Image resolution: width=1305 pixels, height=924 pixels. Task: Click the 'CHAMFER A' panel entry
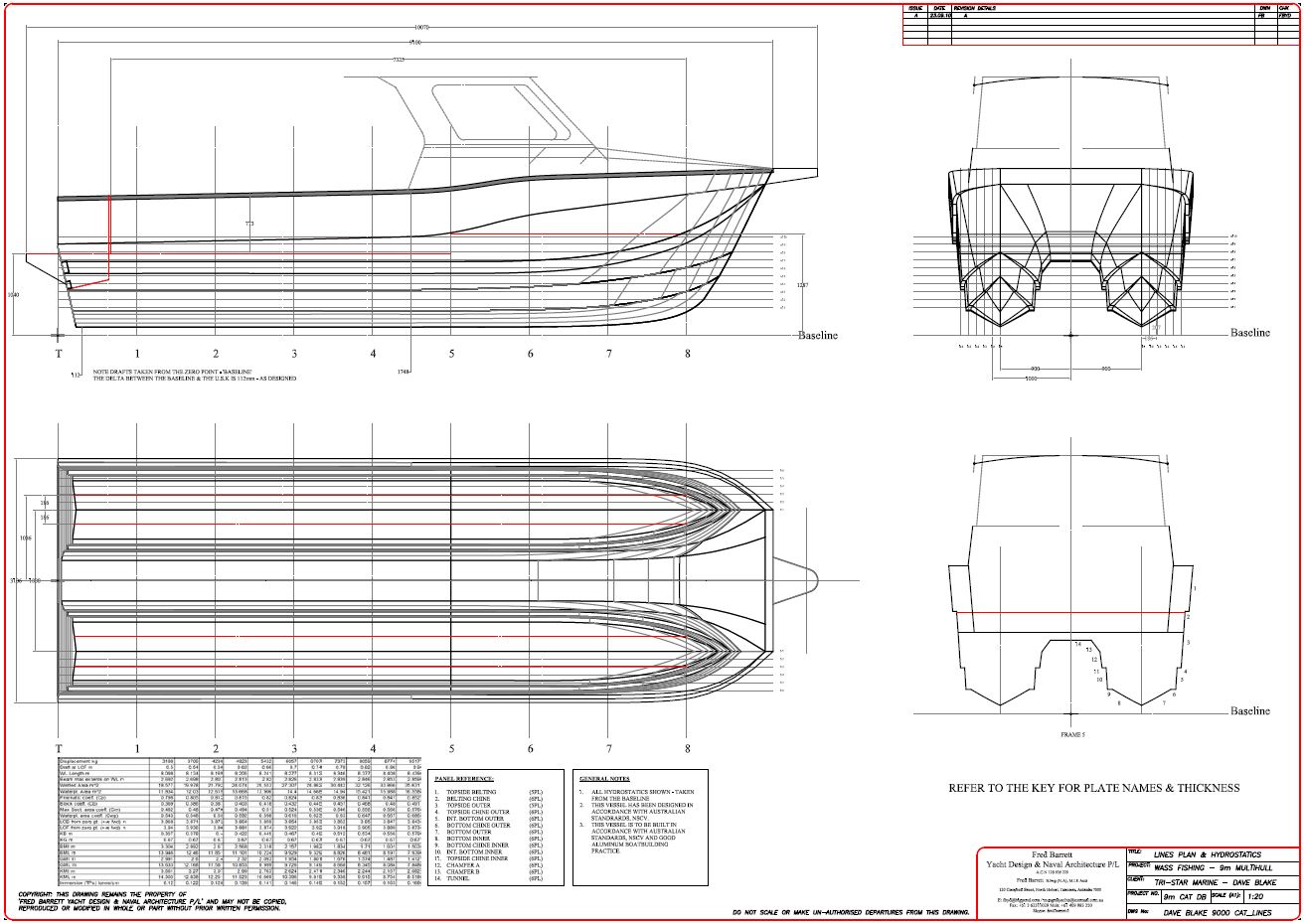pos(464,865)
